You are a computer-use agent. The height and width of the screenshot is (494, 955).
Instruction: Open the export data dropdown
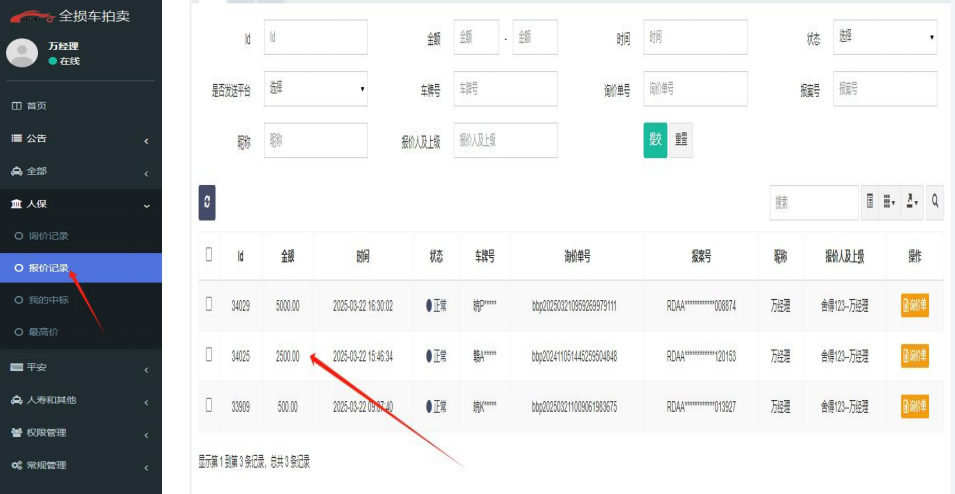pyautogui.click(x=912, y=202)
